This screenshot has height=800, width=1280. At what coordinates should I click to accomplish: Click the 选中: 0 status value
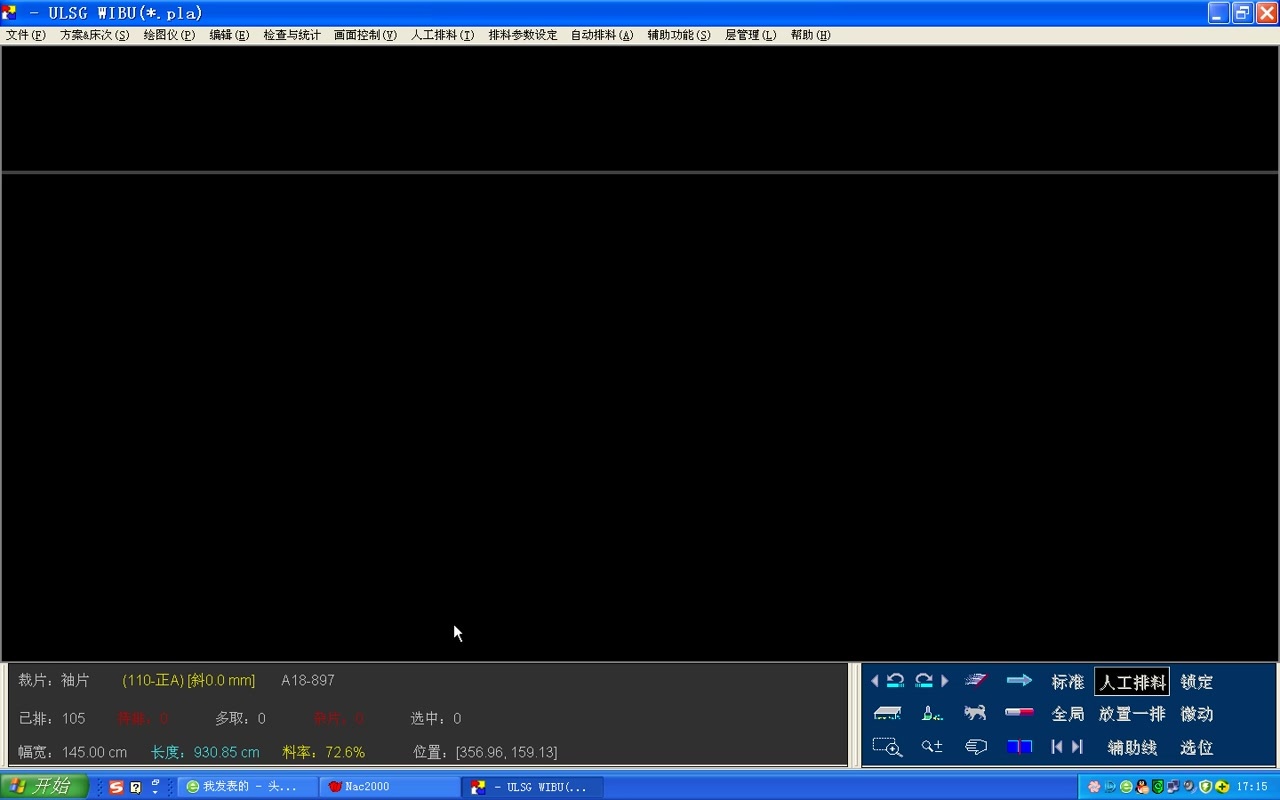pos(435,718)
